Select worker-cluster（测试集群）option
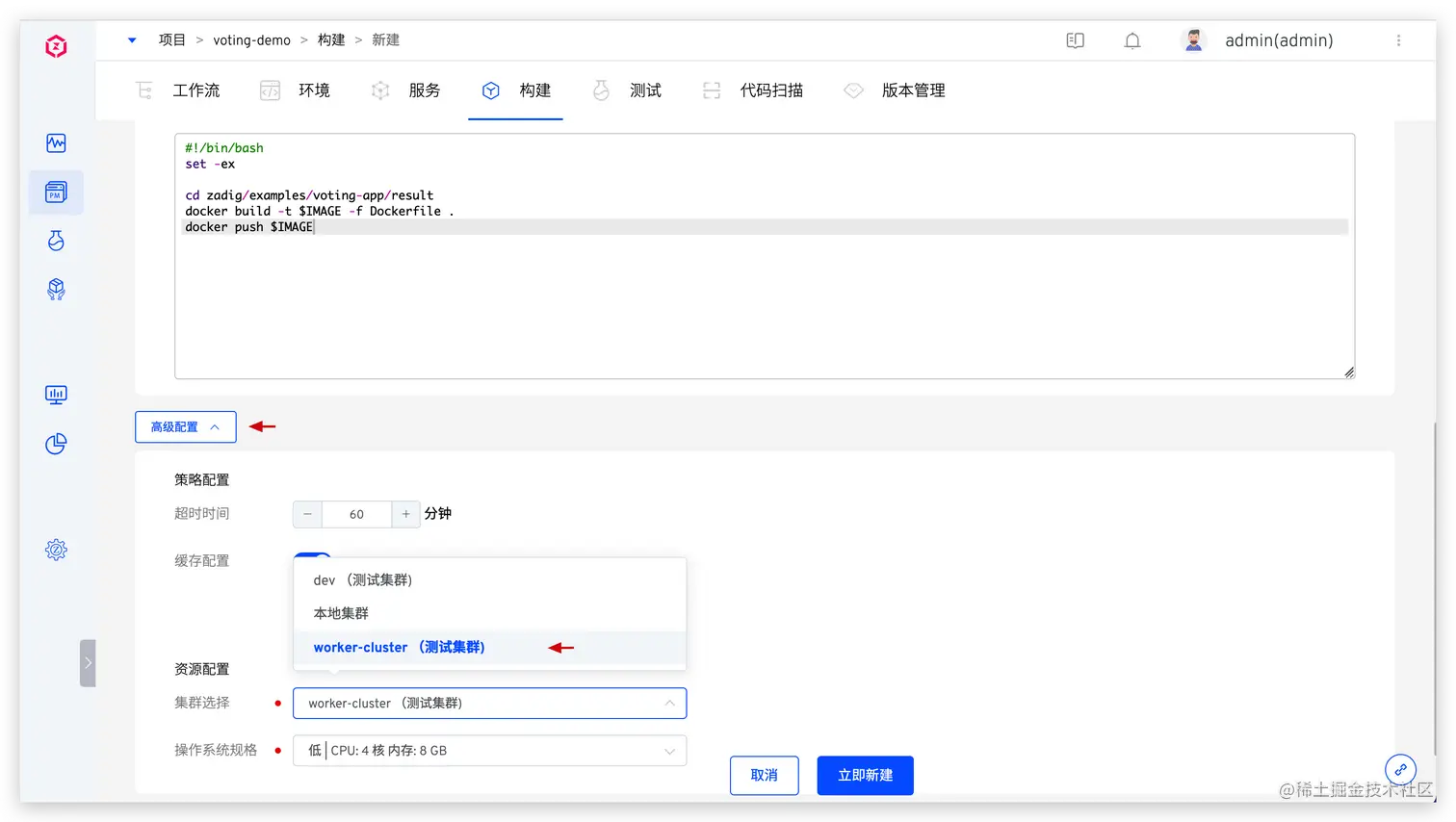This screenshot has height=822, width=1456. [489, 647]
